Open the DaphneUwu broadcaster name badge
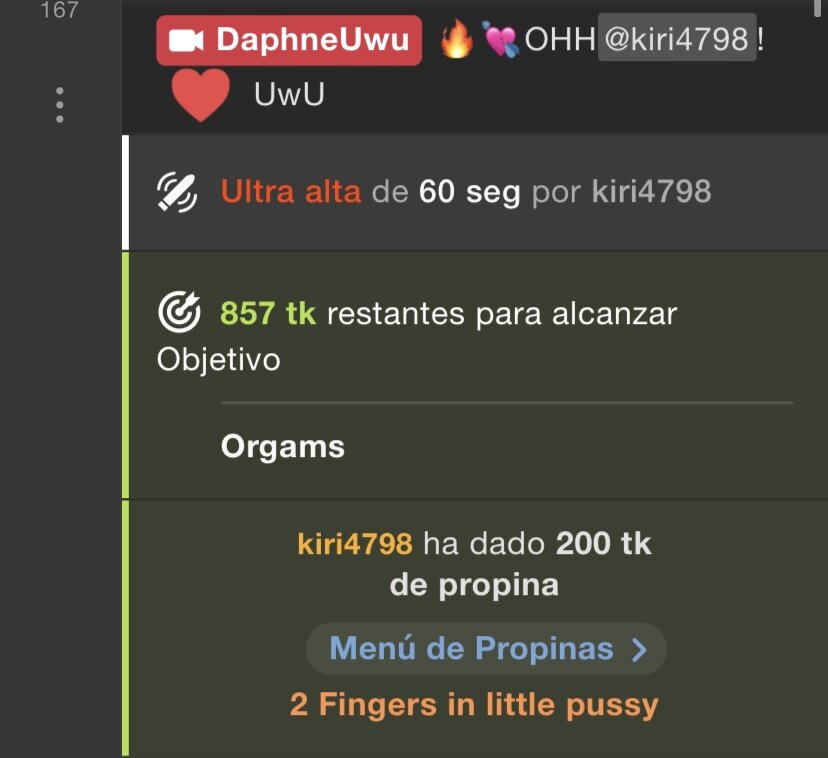 pos(289,40)
